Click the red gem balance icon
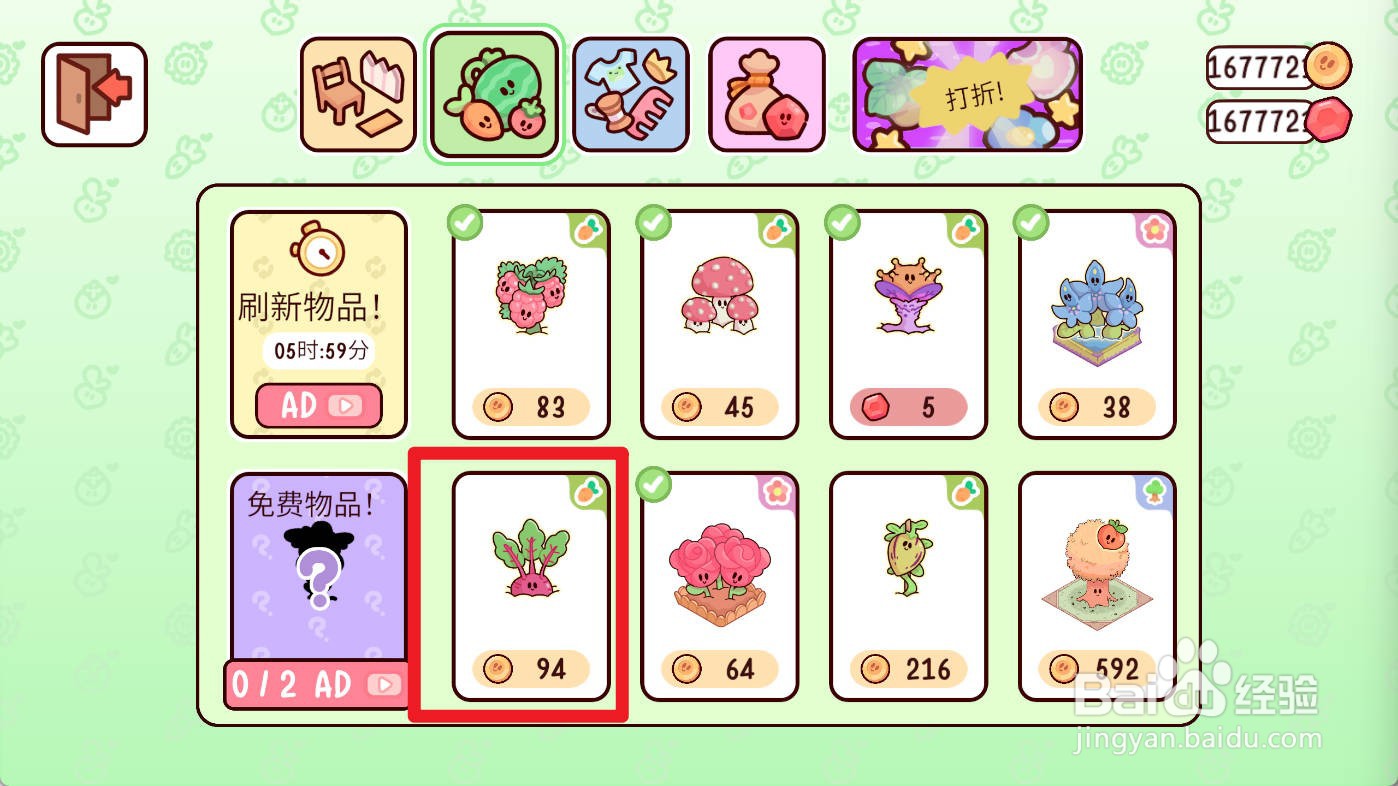1398x786 pixels. 1329,120
